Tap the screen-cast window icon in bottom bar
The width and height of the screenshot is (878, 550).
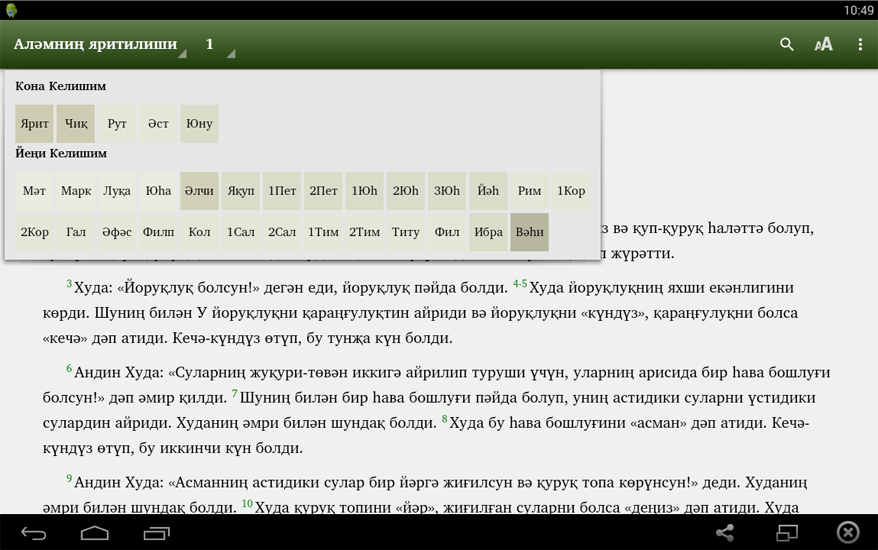point(787,533)
